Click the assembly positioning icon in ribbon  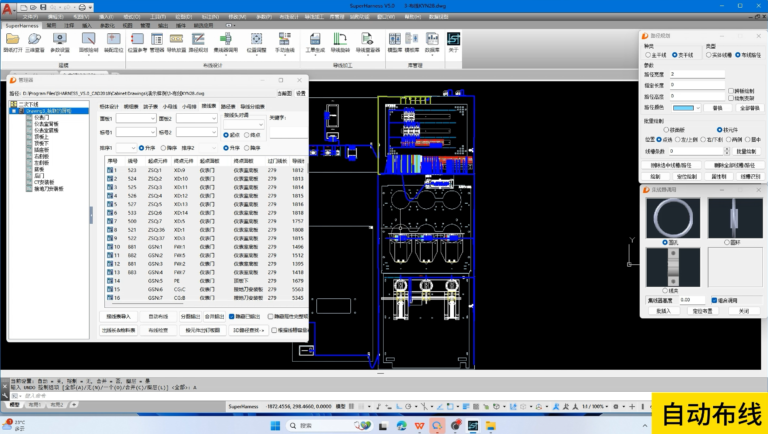click(114, 39)
